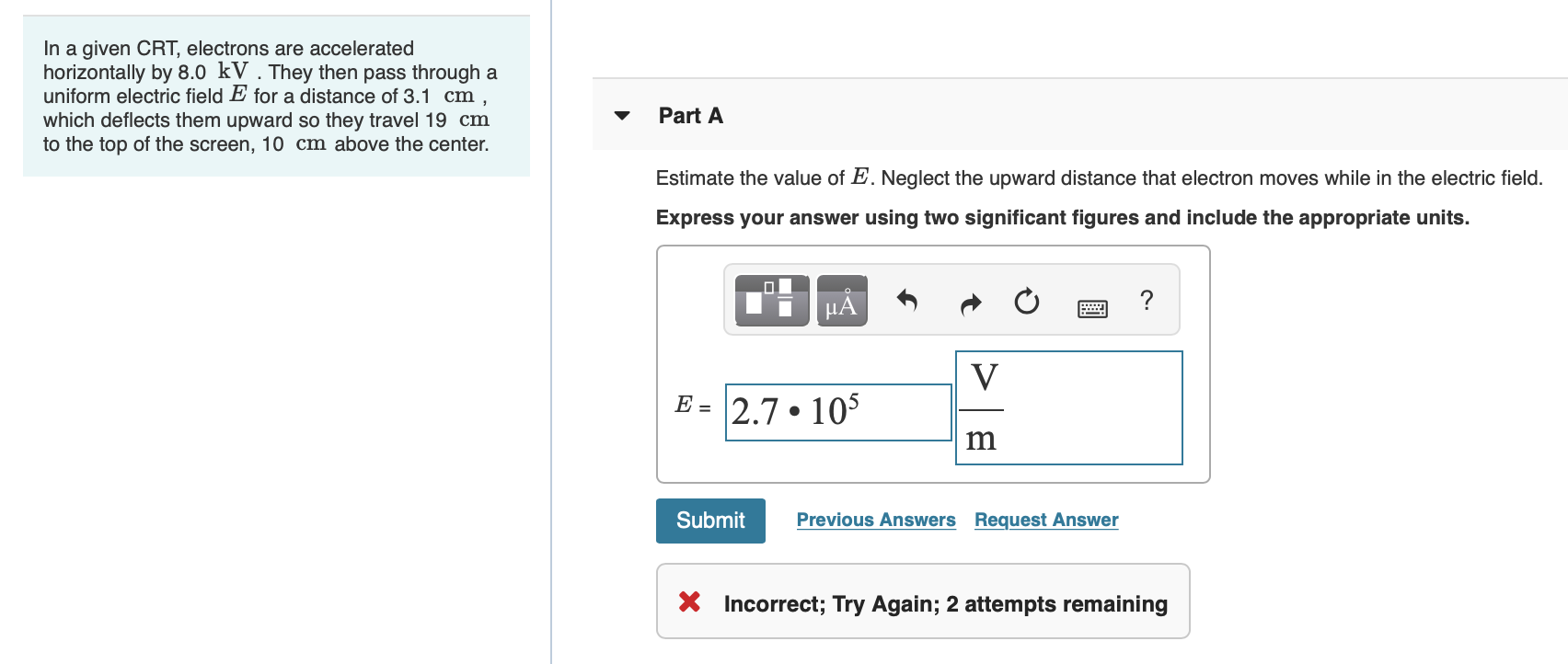
Task: Click Request Answer link
Action: pyautogui.click(x=1046, y=520)
